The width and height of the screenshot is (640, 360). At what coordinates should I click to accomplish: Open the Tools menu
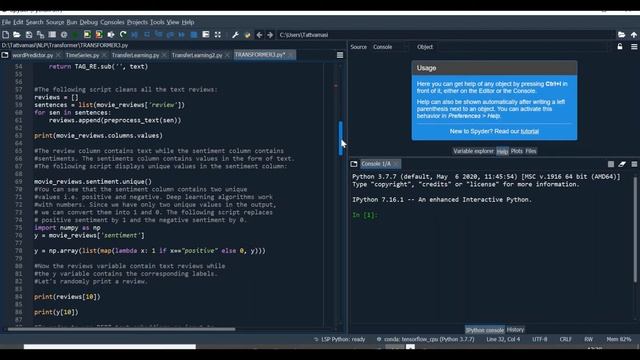(157, 22)
